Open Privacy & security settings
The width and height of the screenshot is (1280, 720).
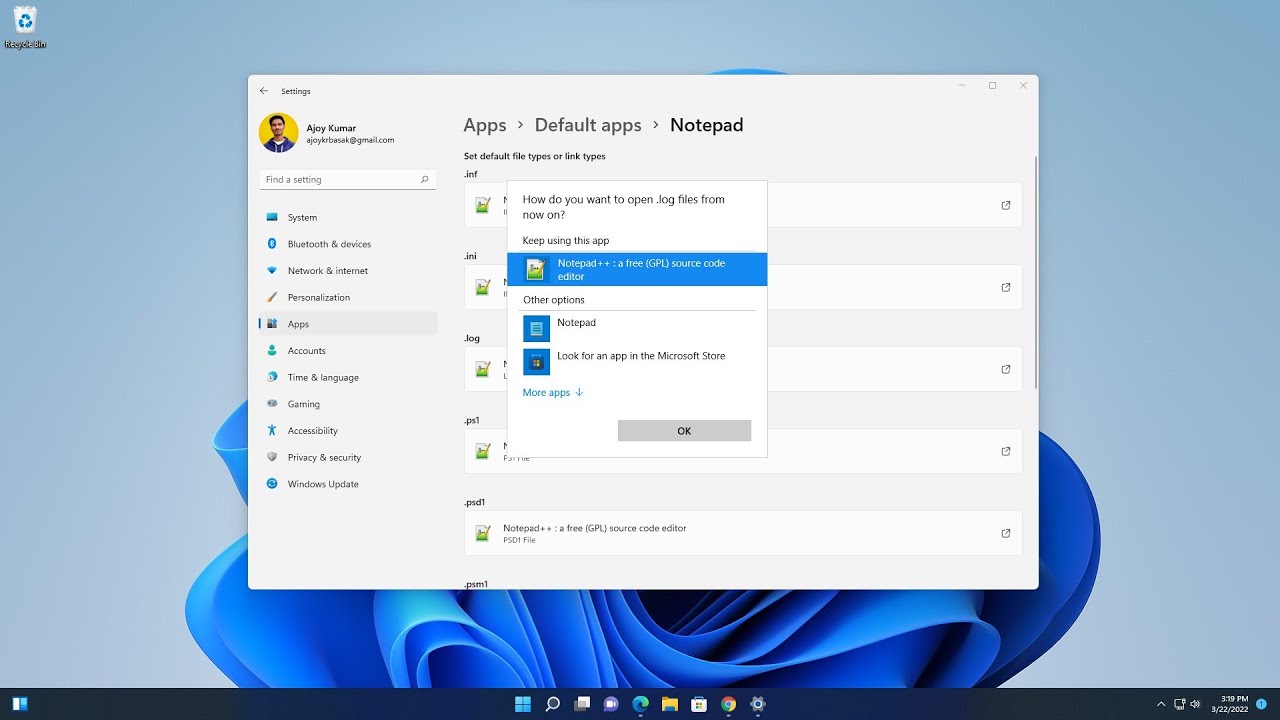(347, 457)
